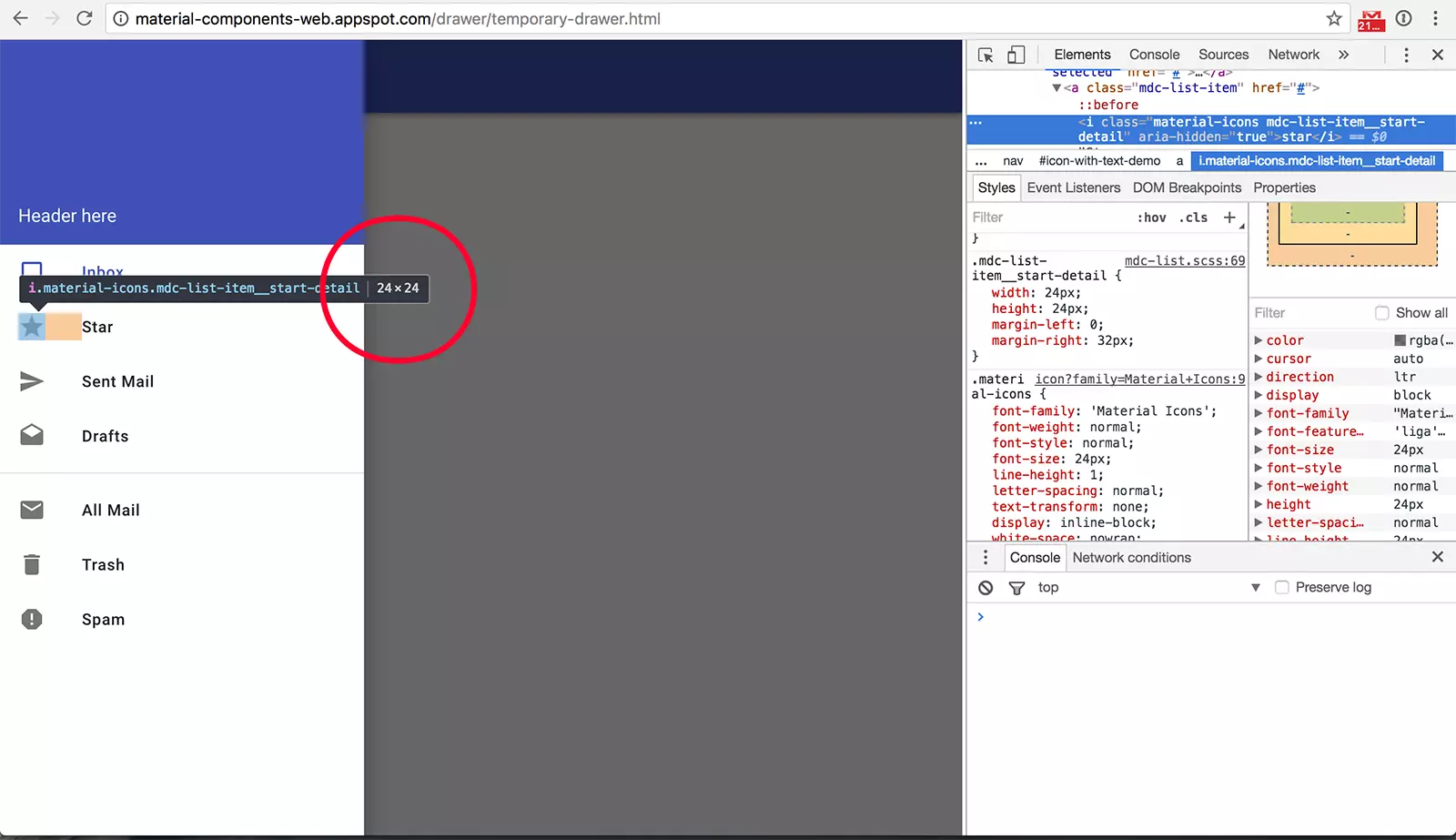Enable the Show all checkbox

tap(1381, 313)
